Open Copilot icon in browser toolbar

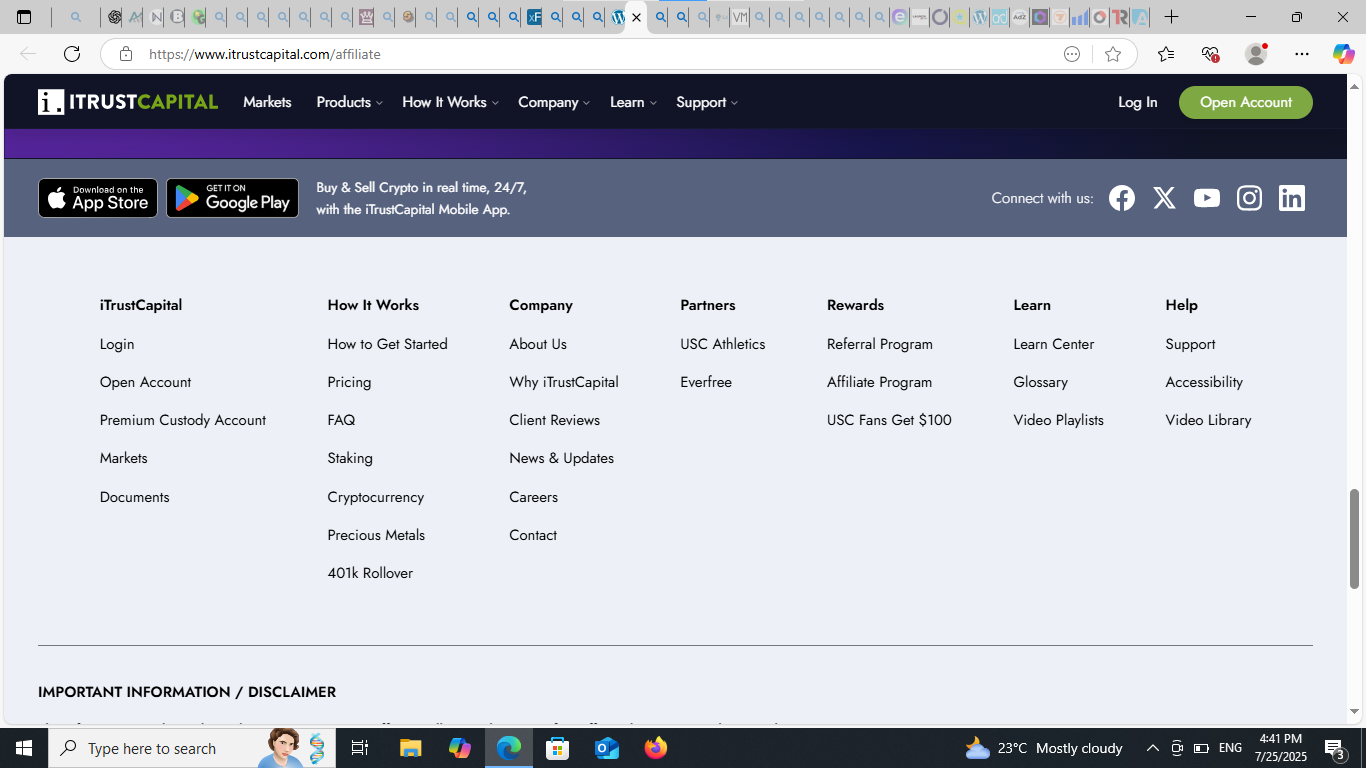[1343, 54]
